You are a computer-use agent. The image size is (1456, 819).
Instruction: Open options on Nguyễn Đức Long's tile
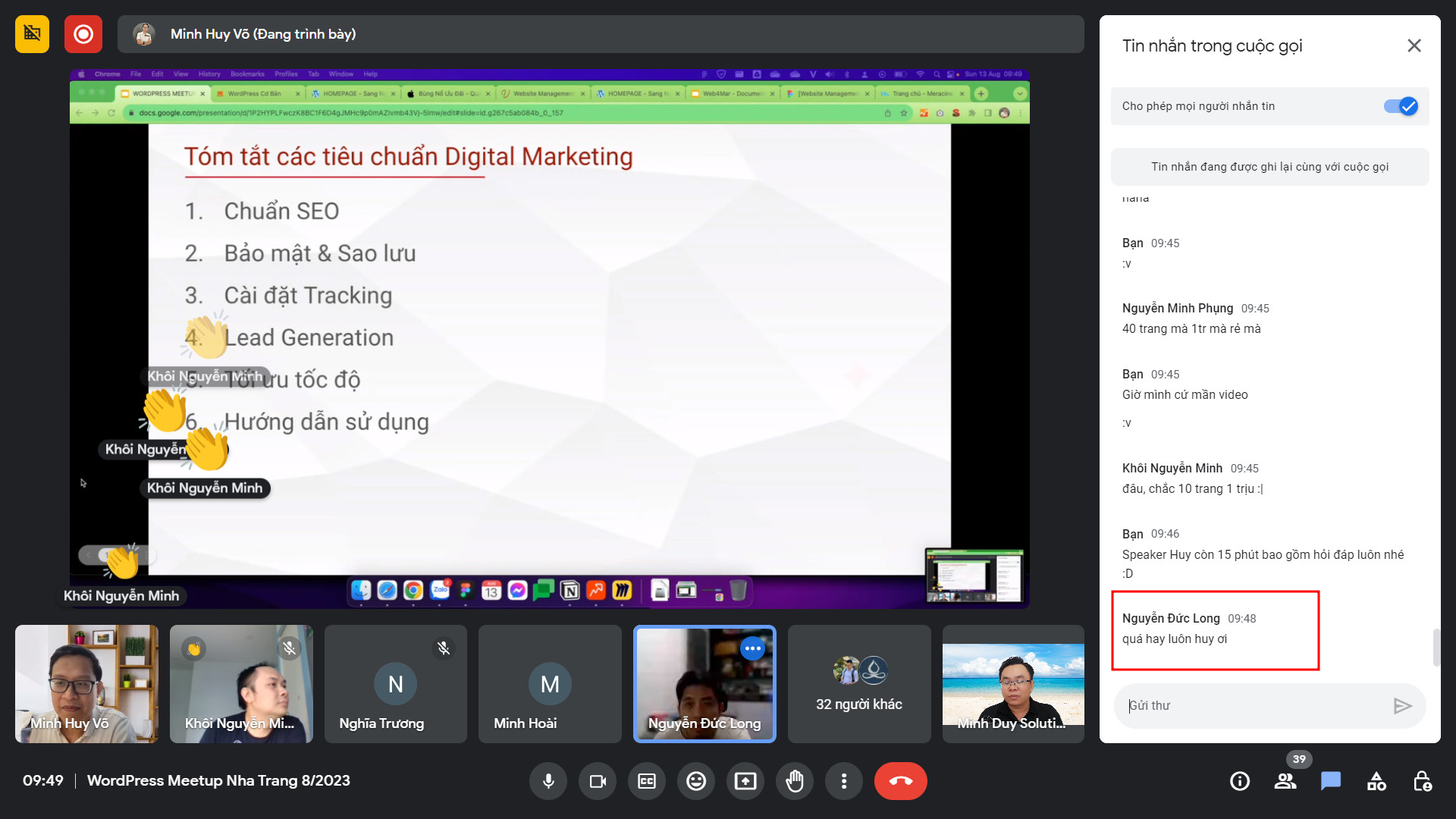pyautogui.click(x=752, y=648)
